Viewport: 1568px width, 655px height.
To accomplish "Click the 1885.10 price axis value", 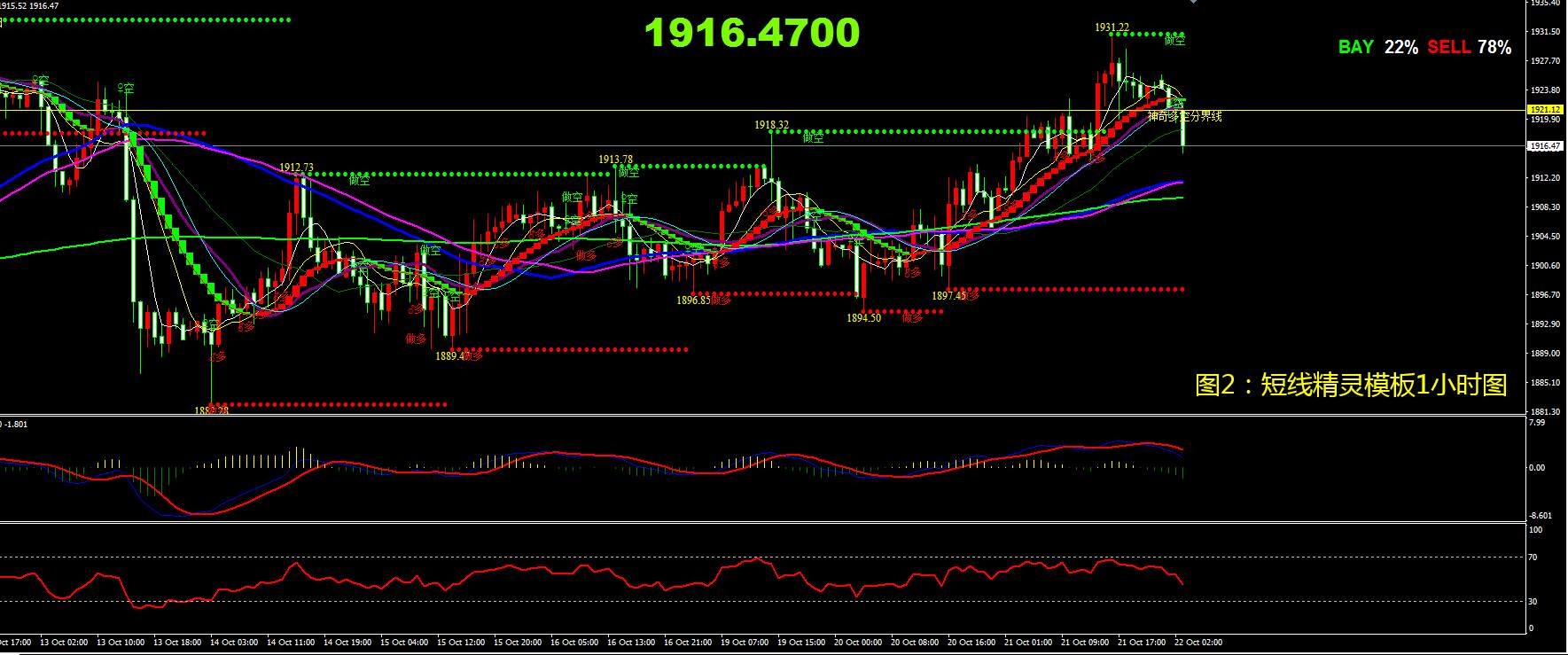I will [x=1545, y=383].
